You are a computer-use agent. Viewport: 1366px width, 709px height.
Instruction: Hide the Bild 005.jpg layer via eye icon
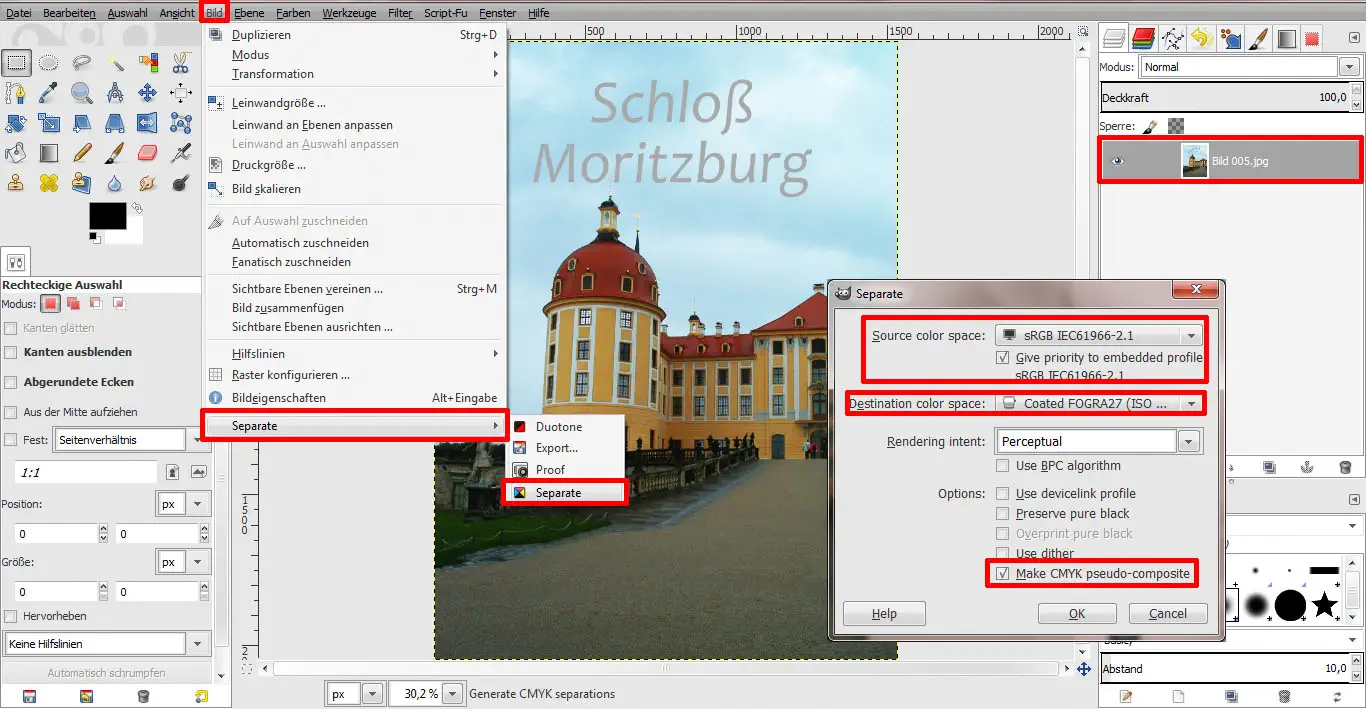click(x=1118, y=160)
